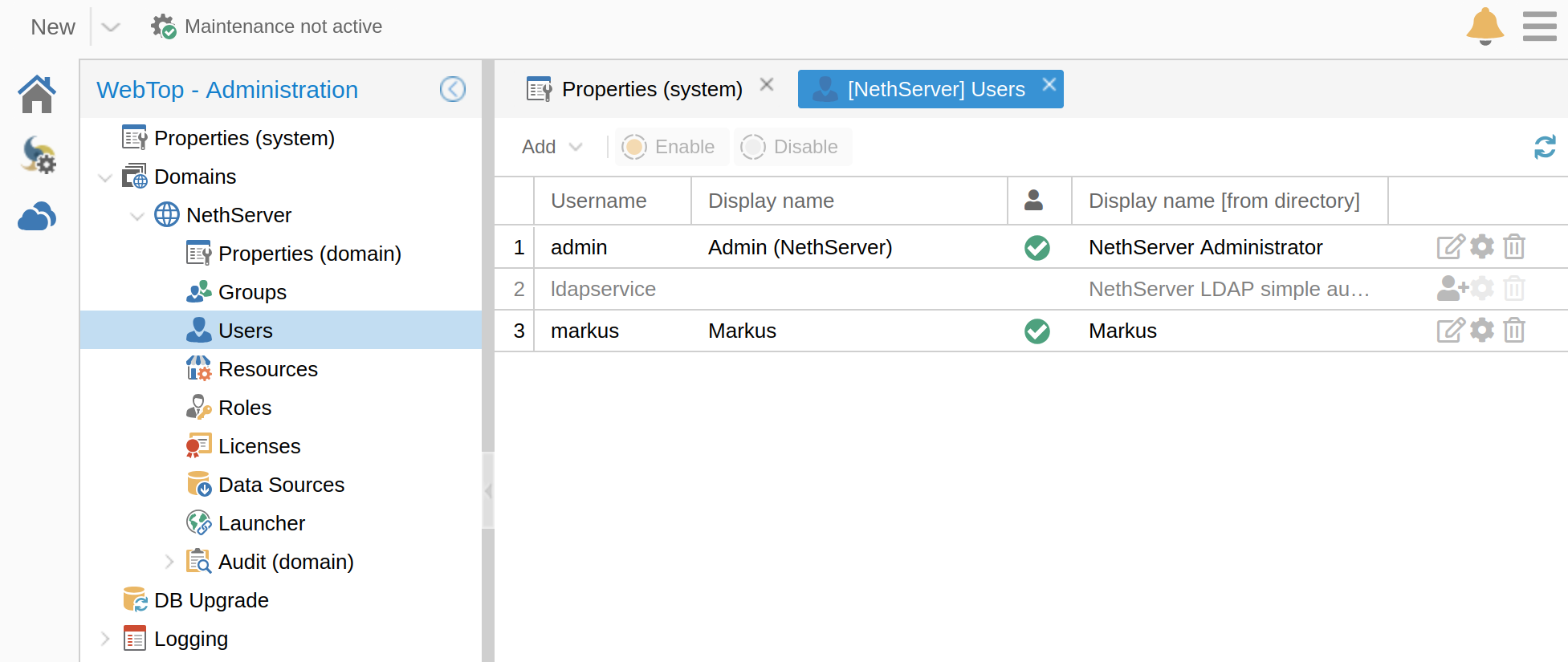Go to the home service icon
The width and height of the screenshot is (1568, 662).
pyautogui.click(x=37, y=94)
